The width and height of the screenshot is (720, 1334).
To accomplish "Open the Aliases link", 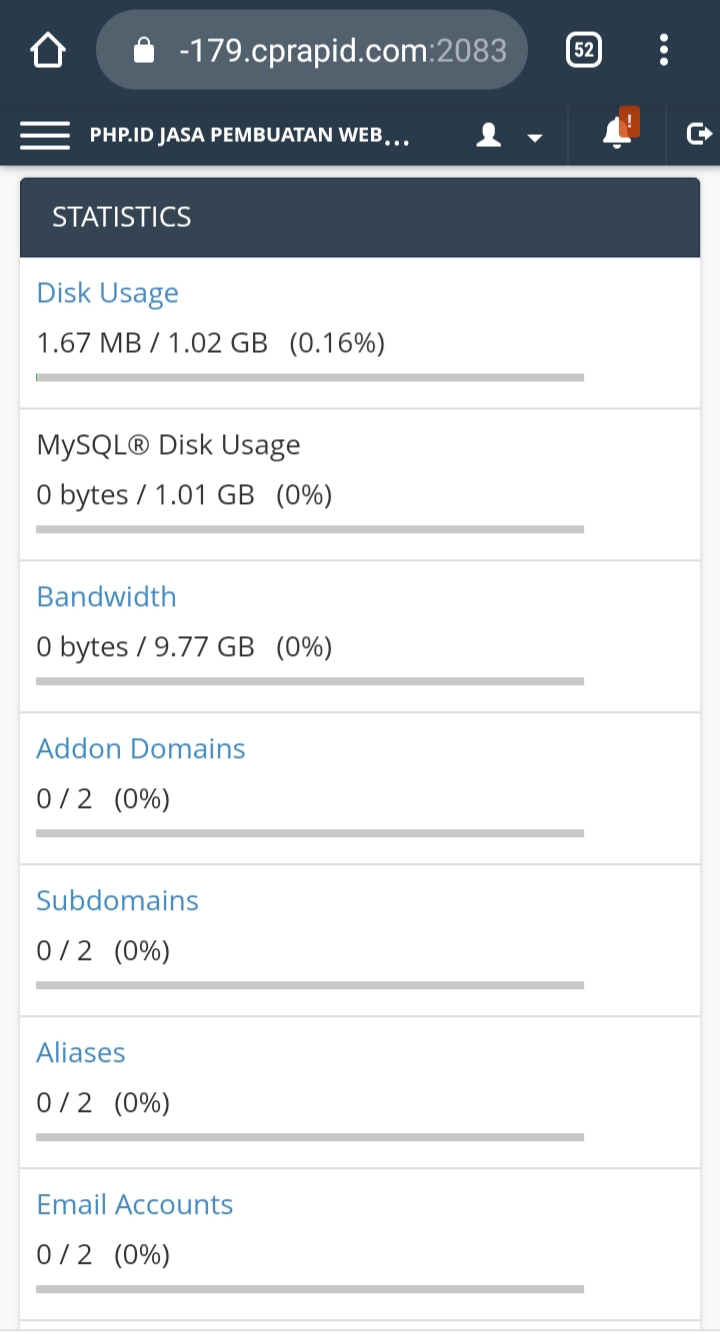I will point(81,1053).
